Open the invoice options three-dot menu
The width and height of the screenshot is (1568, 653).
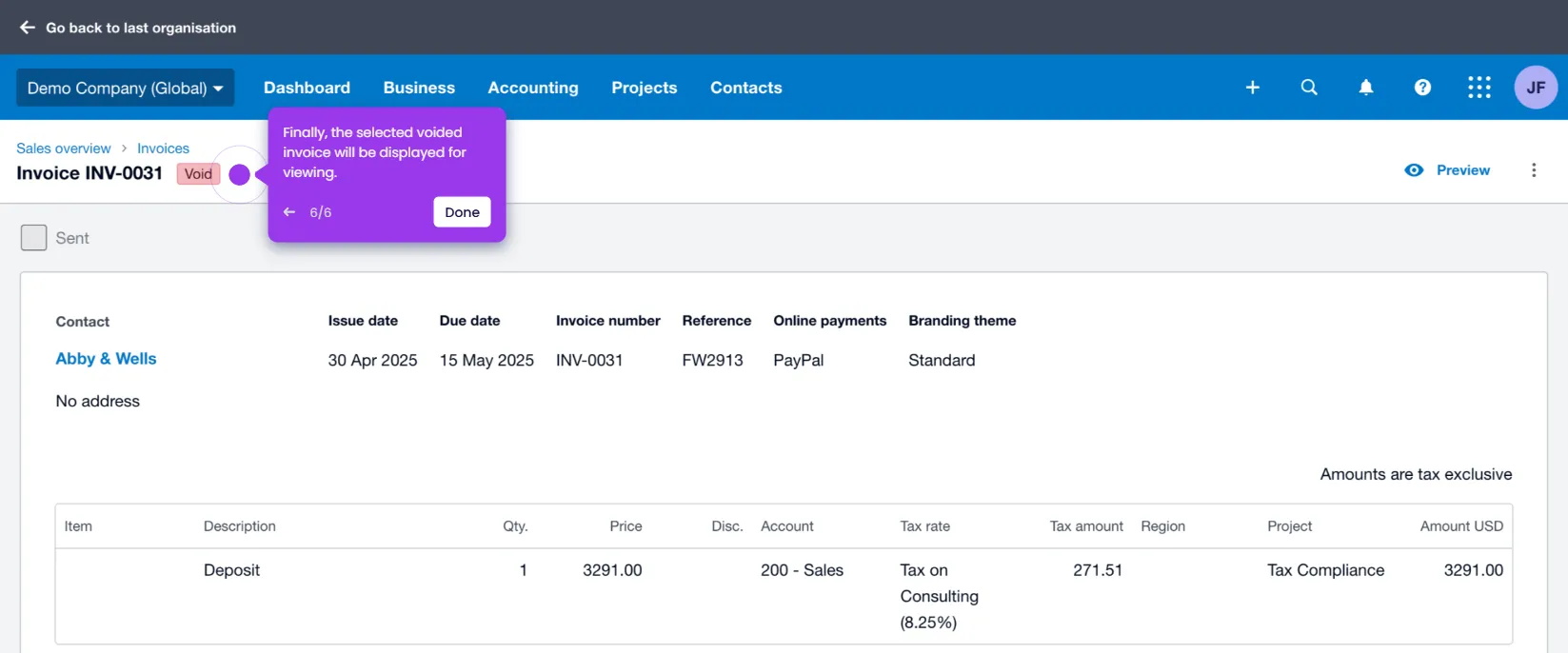(1534, 170)
